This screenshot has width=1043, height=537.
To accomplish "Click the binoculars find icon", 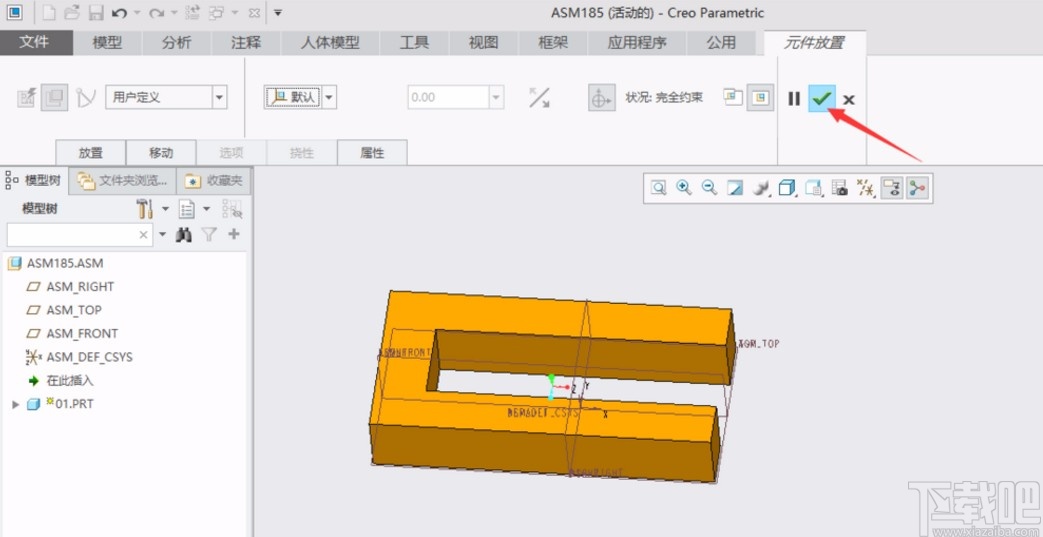I will tap(184, 234).
